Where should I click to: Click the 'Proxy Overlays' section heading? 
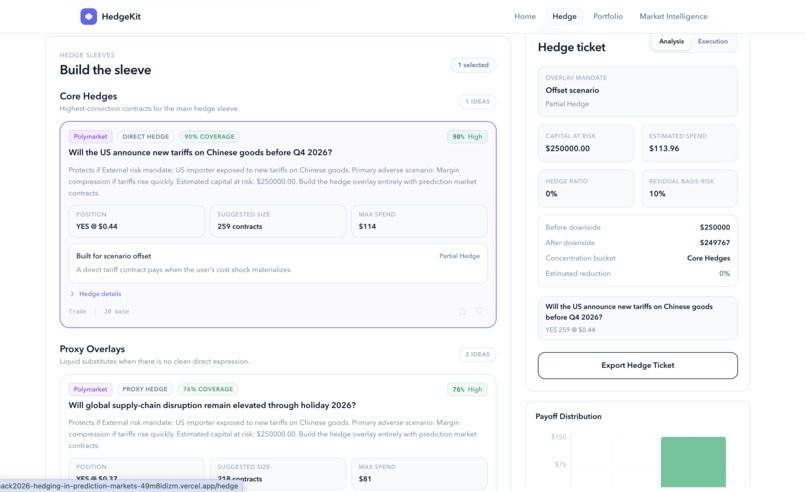pos(93,349)
